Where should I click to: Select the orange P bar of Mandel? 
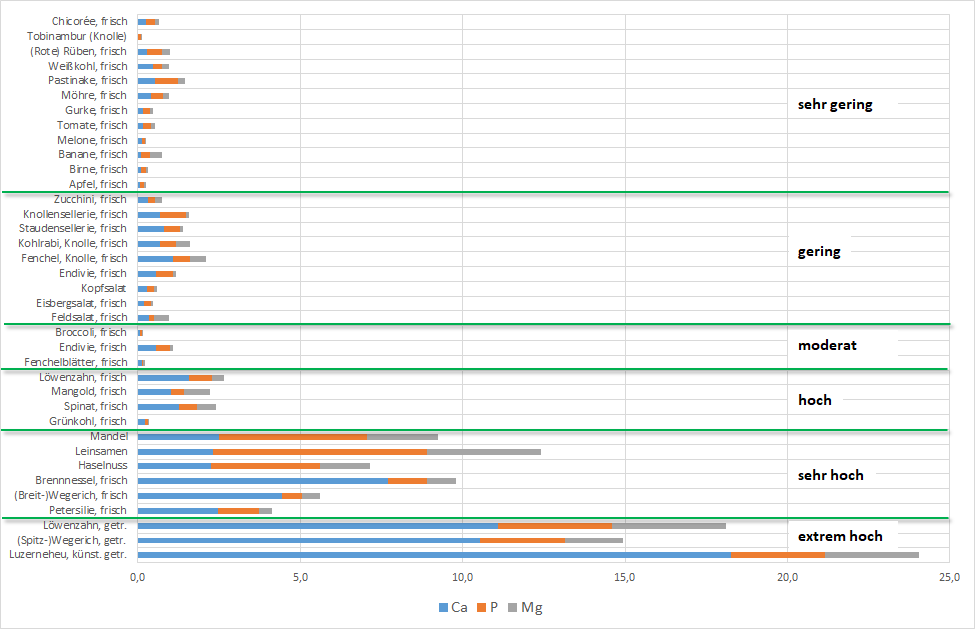293,437
